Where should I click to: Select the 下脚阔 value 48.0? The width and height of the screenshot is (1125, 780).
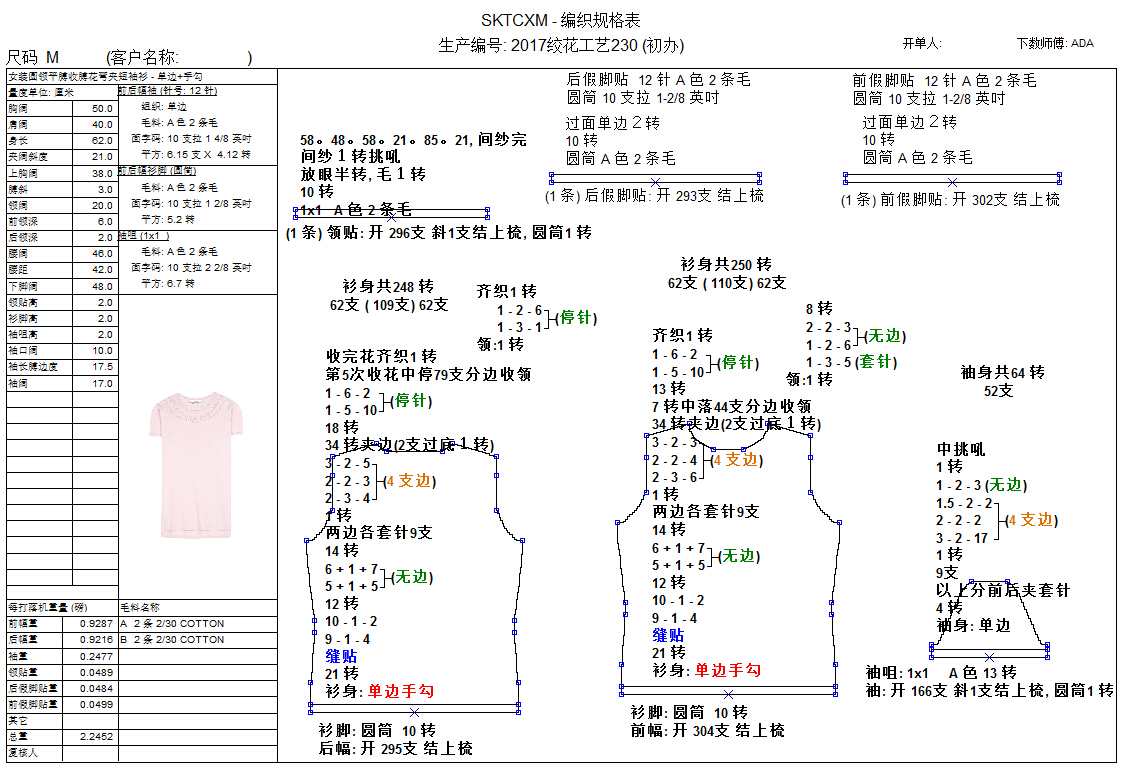tap(103, 286)
